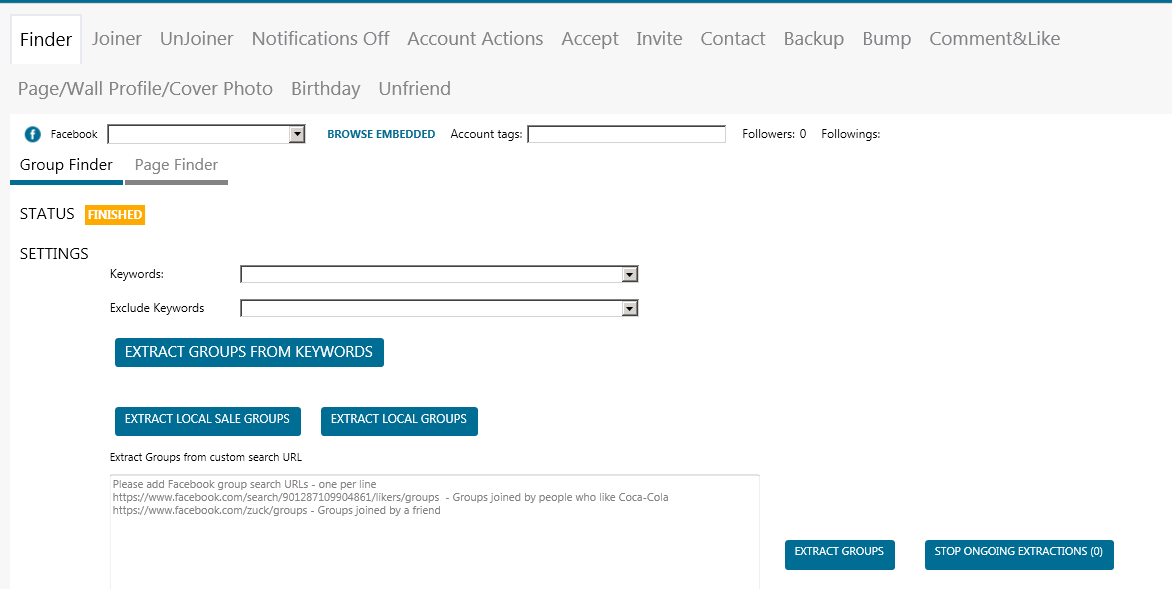This screenshot has width=1172, height=589.
Task: Click Extract Groups From Keywords button
Action: pos(249,352)
